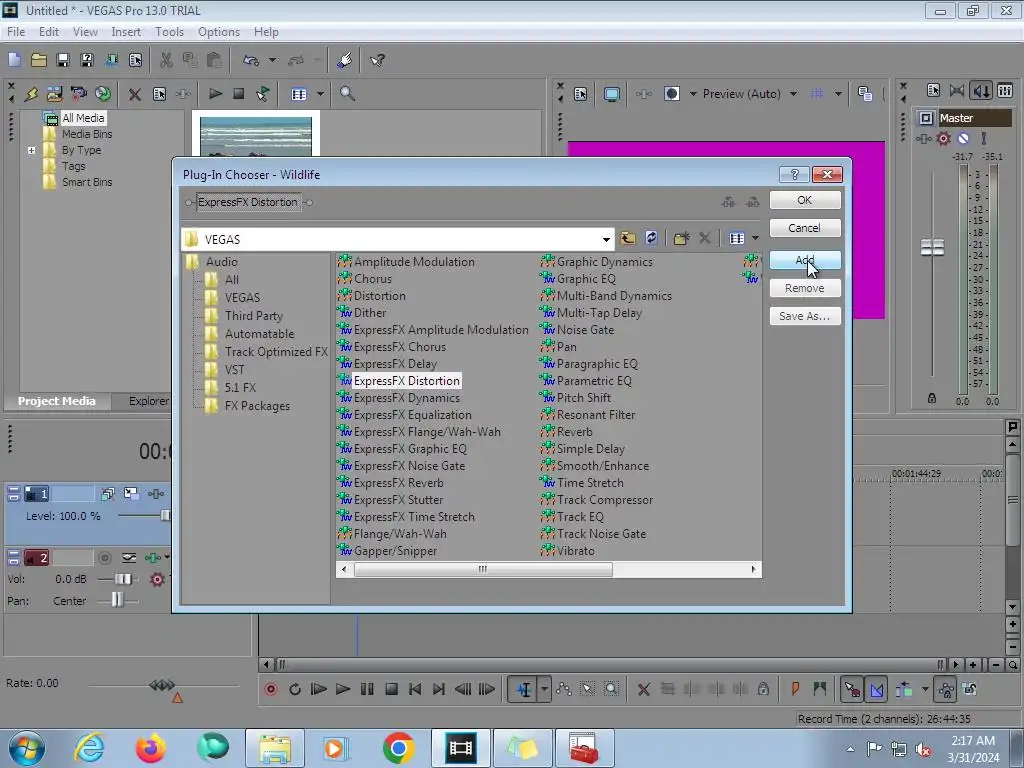This screenshot has height=768, width=1024.
Task: Click the Stop button in transport
Action: click(x=391, y=690)
